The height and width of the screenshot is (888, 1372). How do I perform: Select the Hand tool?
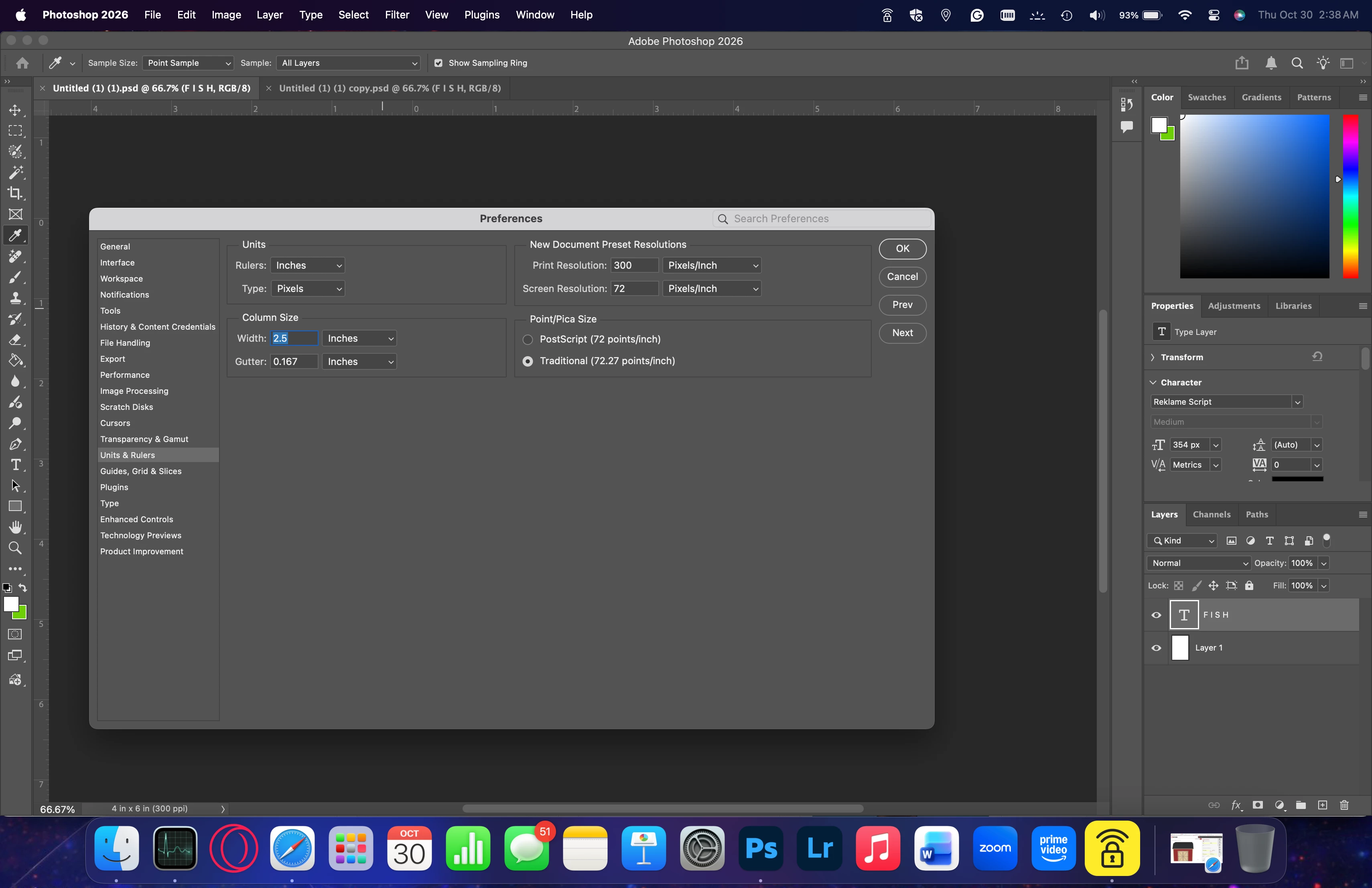tap(16, 527)
